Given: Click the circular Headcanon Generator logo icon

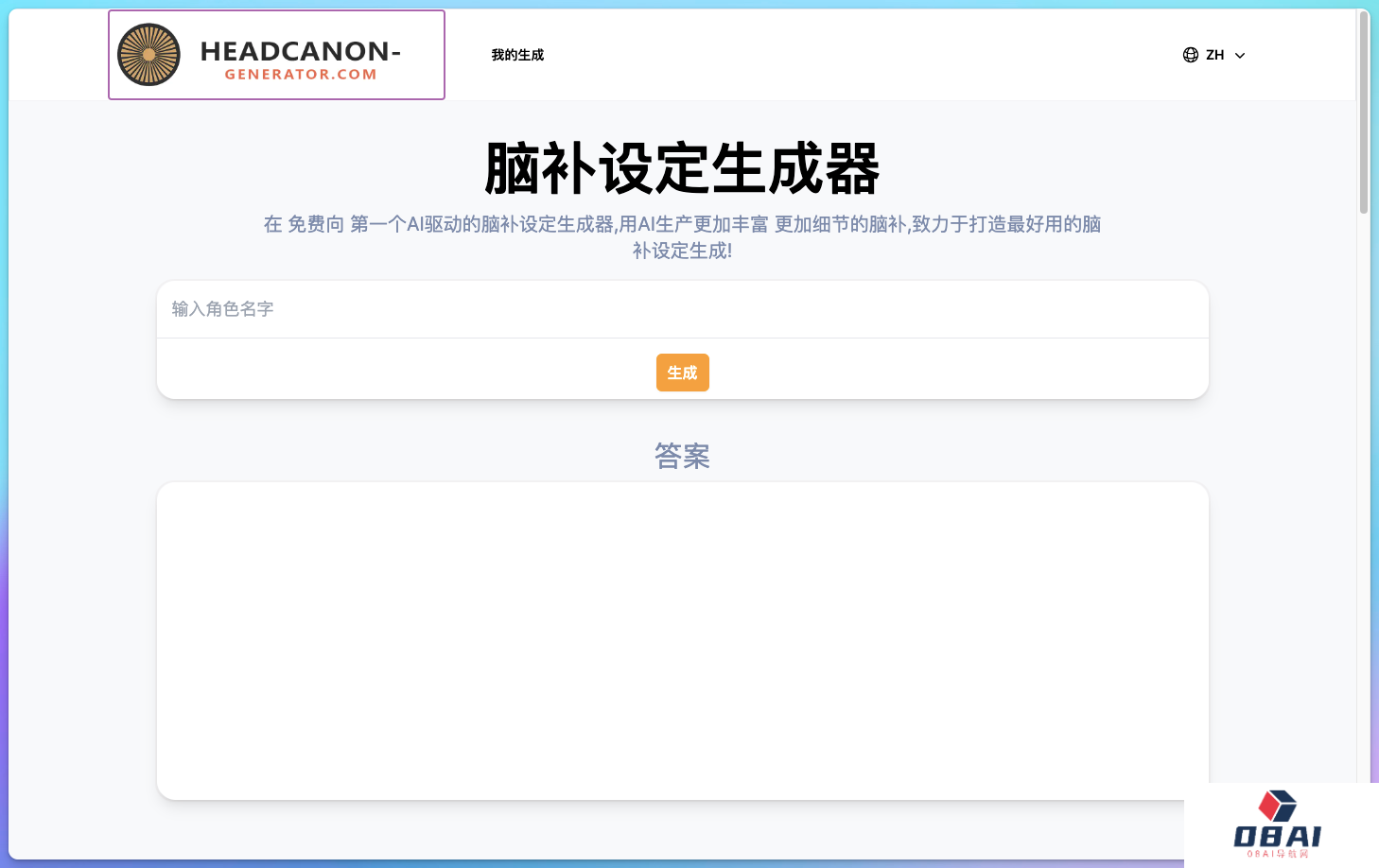Looking at the screenshot, I should click(x=148, y=55).
